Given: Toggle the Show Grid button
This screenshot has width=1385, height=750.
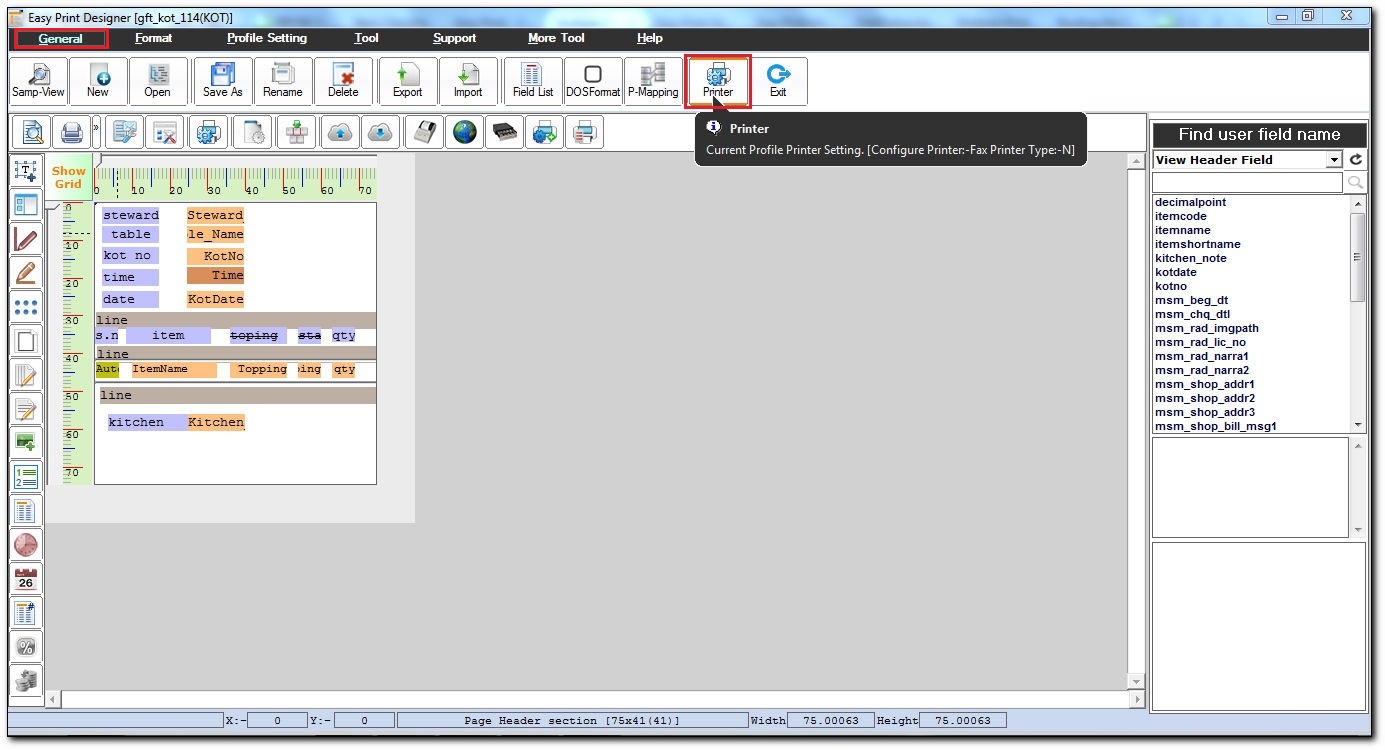Looking at the screenshot, I should pyautogui.click(x=69, y=178).
